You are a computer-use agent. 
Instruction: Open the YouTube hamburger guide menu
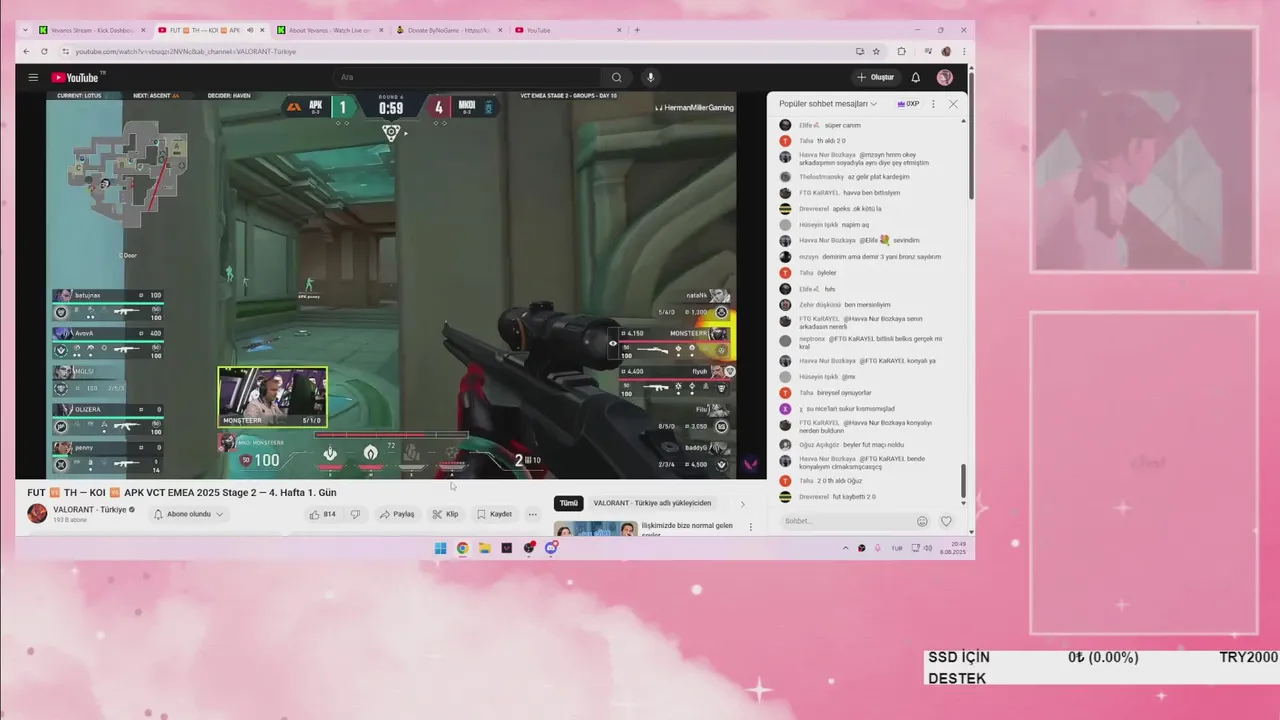[33, 77]
